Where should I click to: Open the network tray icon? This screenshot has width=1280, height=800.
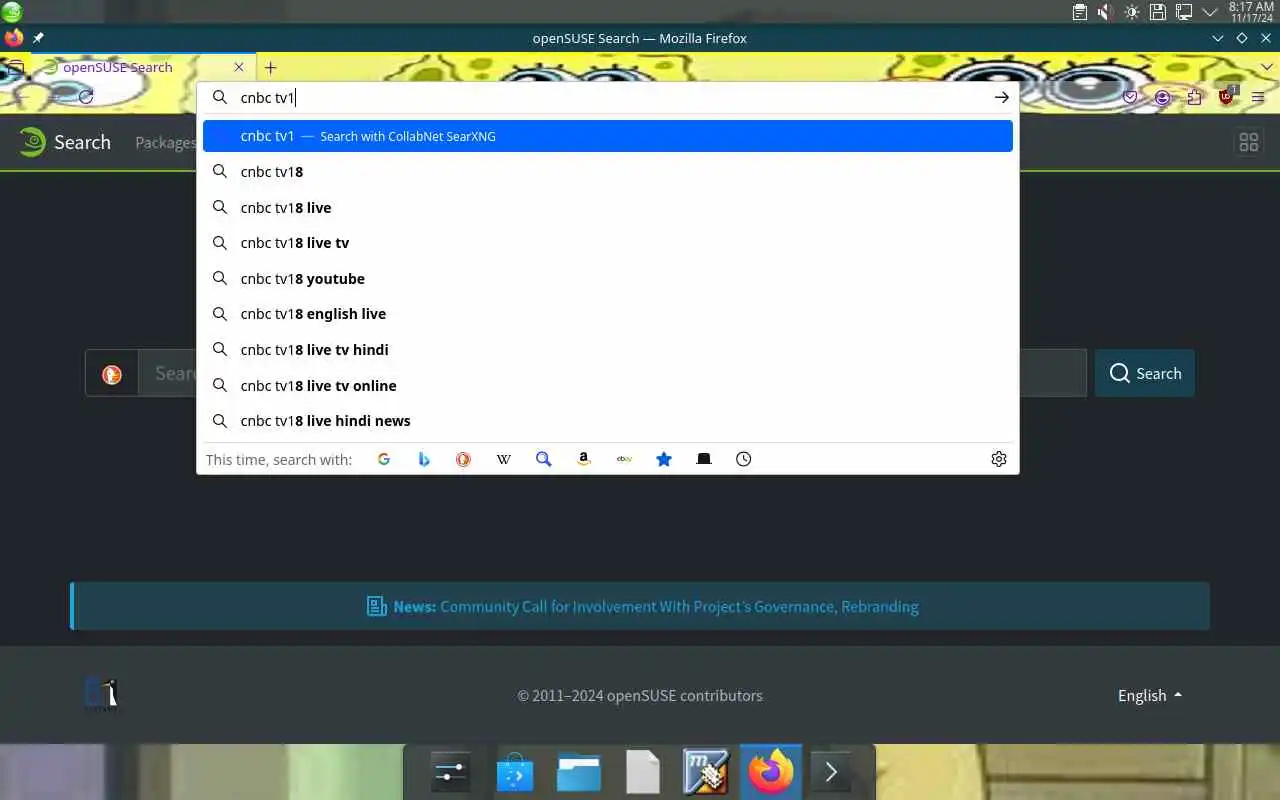pyautogui.click(x=1184, y=12)
